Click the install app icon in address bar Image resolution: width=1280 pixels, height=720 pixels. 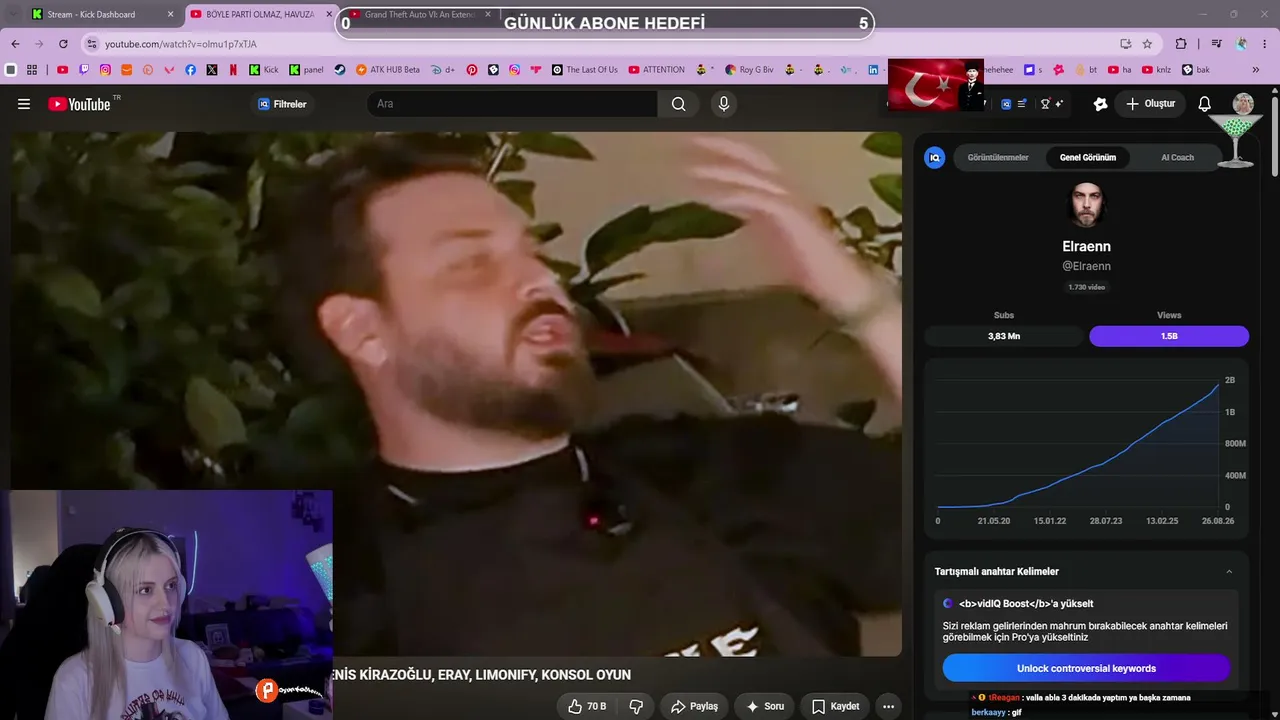click(x=1126, y=44)
